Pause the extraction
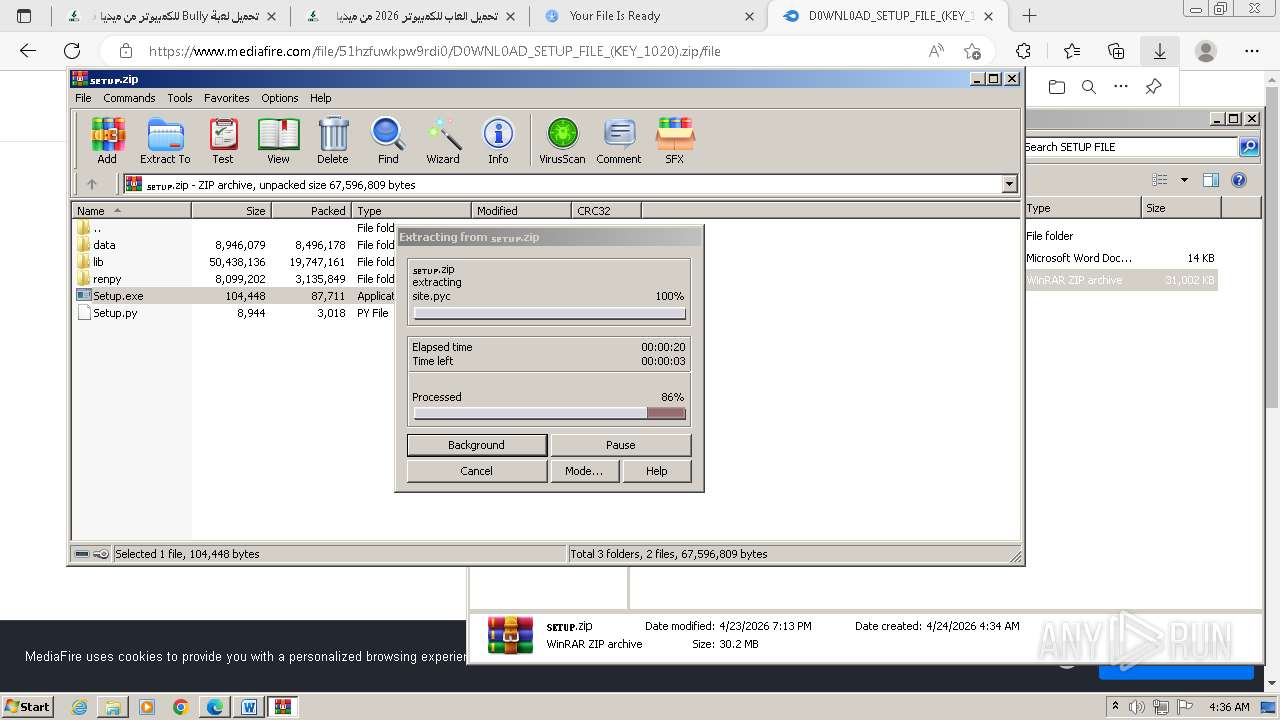 coord(620,445)
